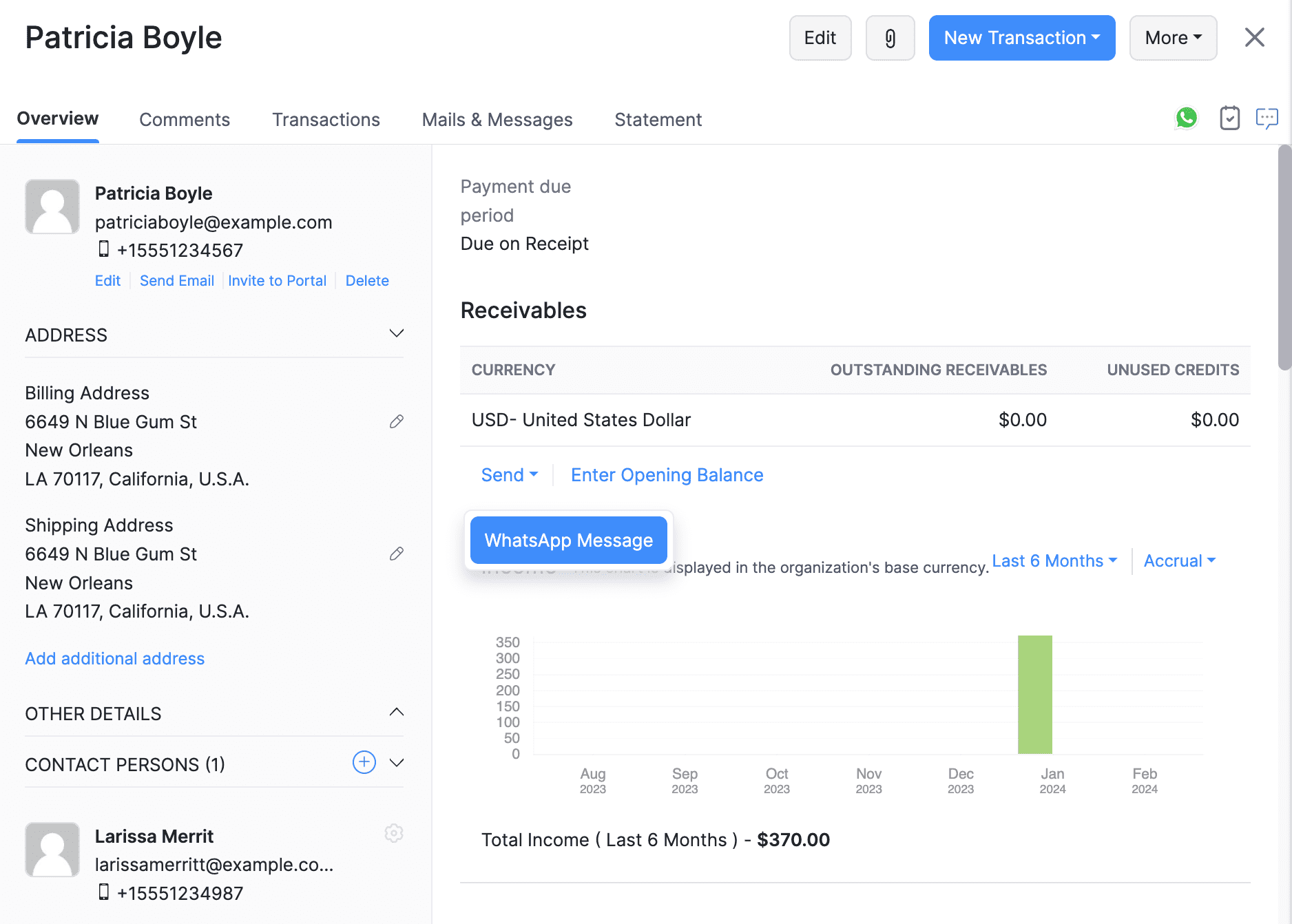The image size is (1292, 924).
Task: Click the tasks clipboard checkmark icon
Action: click(x=1229, y=118)
